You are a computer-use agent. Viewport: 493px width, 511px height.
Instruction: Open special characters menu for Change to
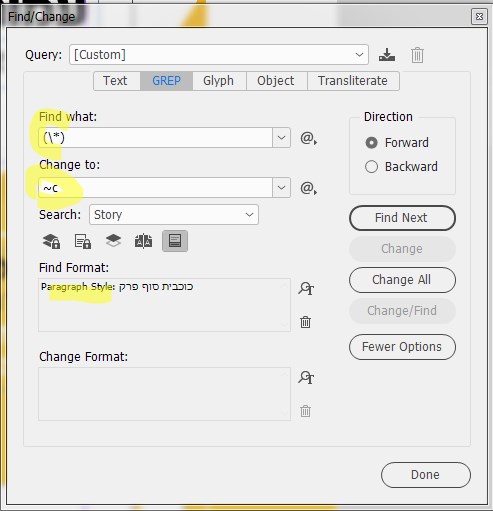pyautogui.click(x=308, y=188)
